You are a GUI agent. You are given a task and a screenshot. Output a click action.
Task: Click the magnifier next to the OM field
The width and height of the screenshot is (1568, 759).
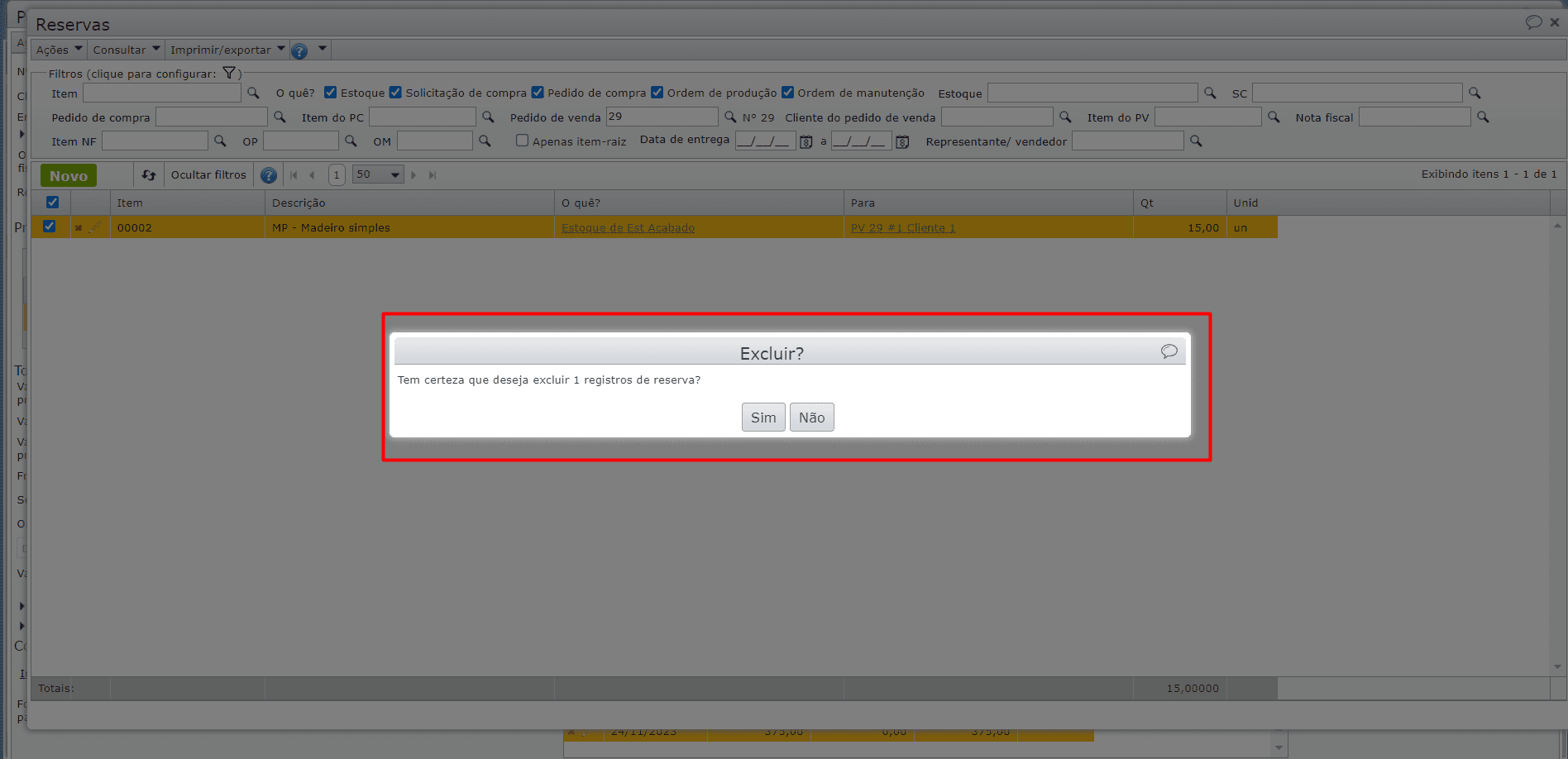(x=485, y=141)
